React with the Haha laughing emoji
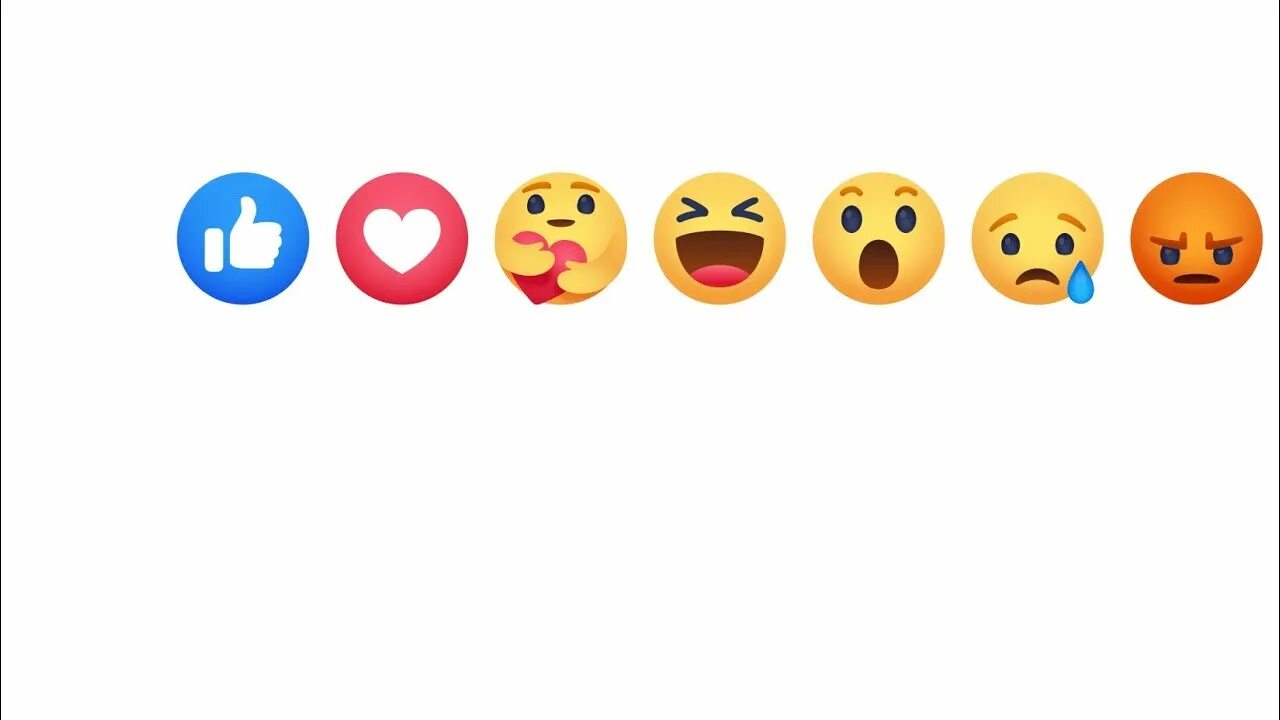1280x720 pixels. pyautogui.click(x=720, y=238)
